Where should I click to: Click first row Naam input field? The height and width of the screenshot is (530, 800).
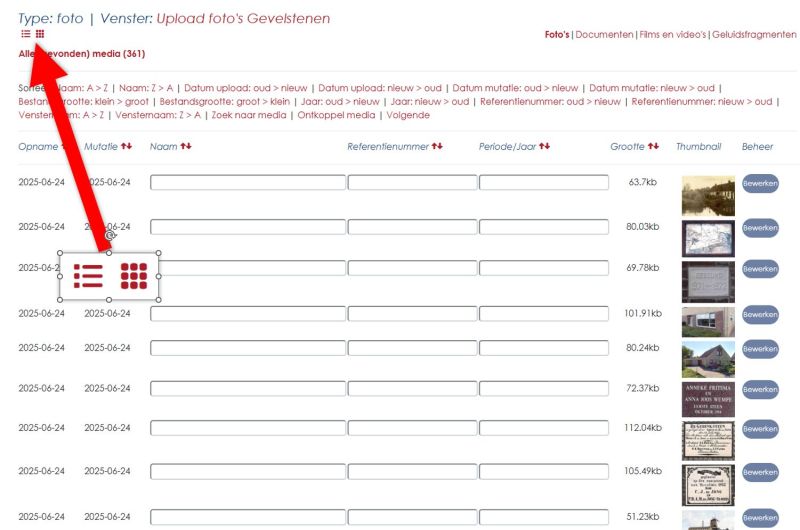[248, 183]
